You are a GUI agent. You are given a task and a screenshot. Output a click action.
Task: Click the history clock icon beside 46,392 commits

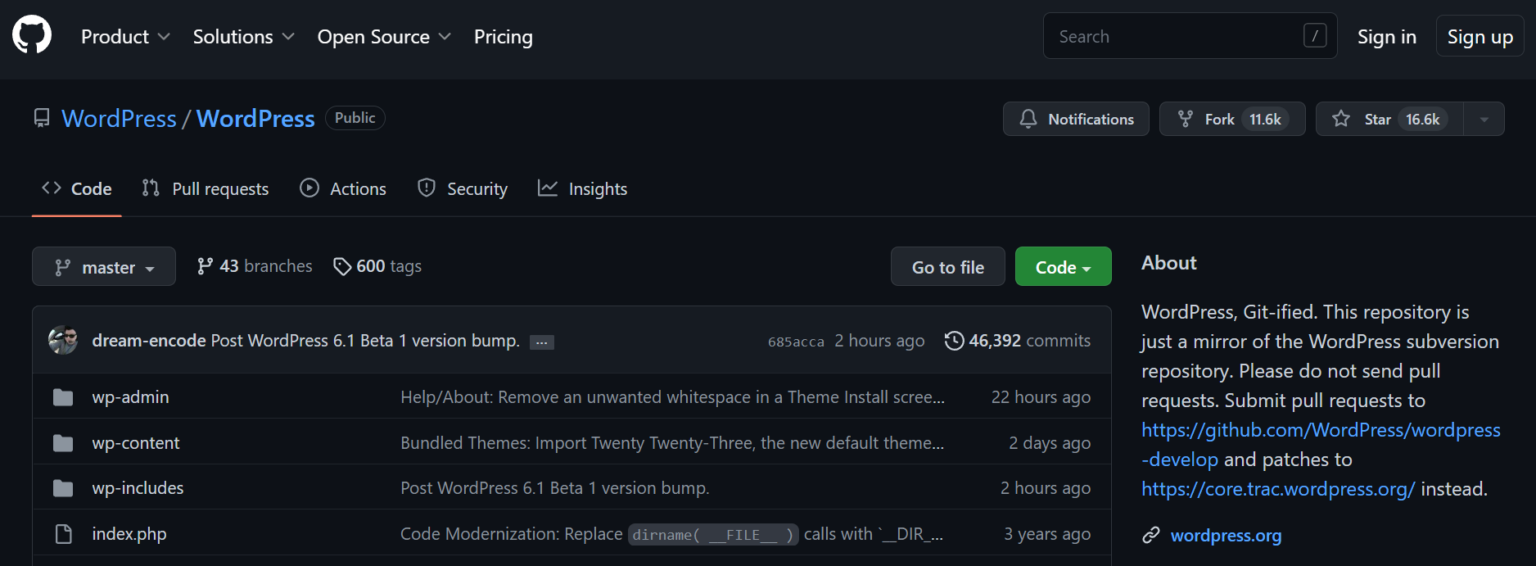point(954,341)
